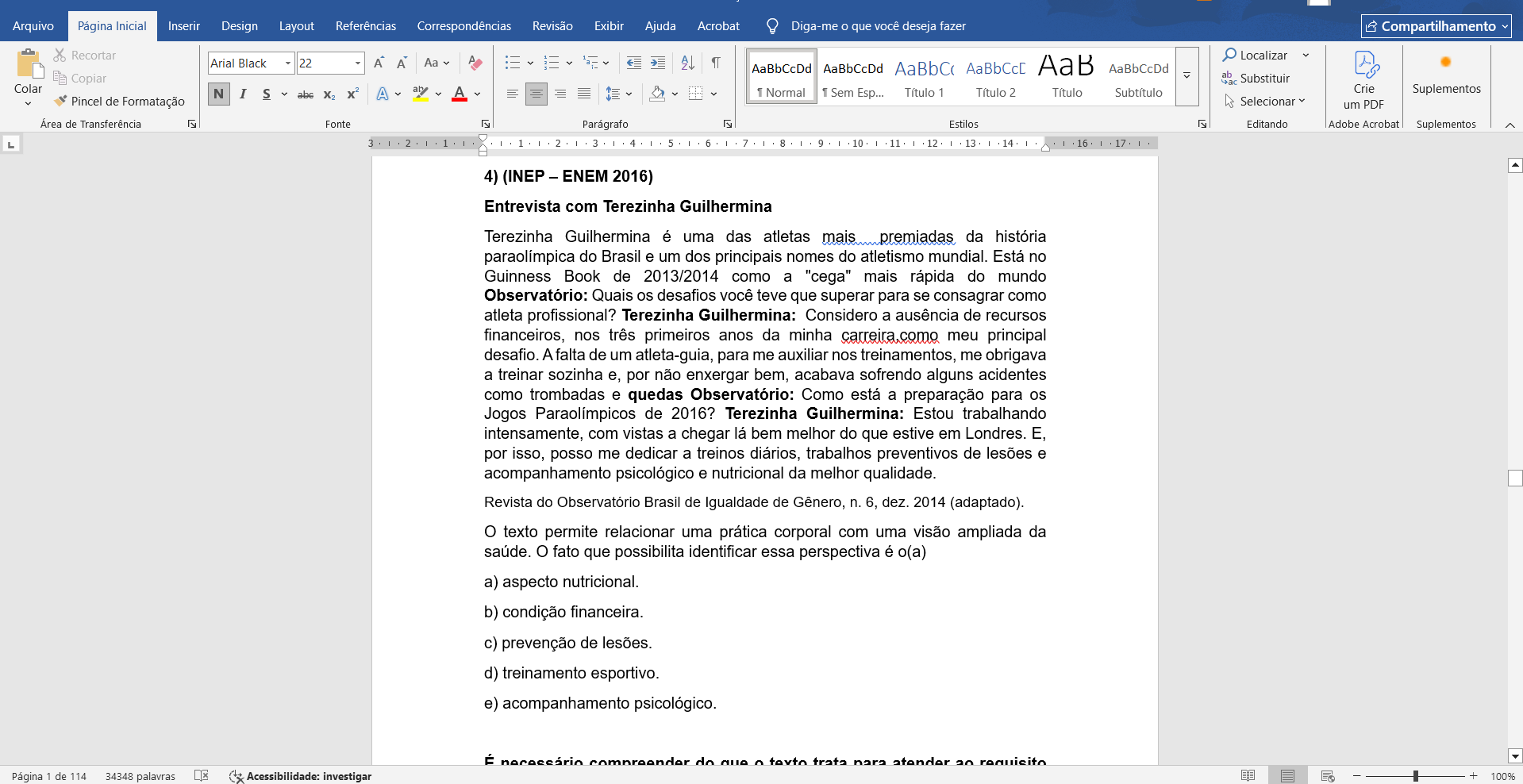This screenshot has height=784, width=1523.
Task: Increase paragraph indent
Action: [658, 63]
